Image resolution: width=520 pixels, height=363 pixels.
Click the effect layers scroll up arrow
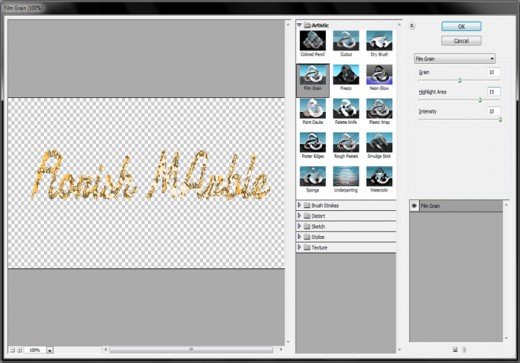coord(506,204)
